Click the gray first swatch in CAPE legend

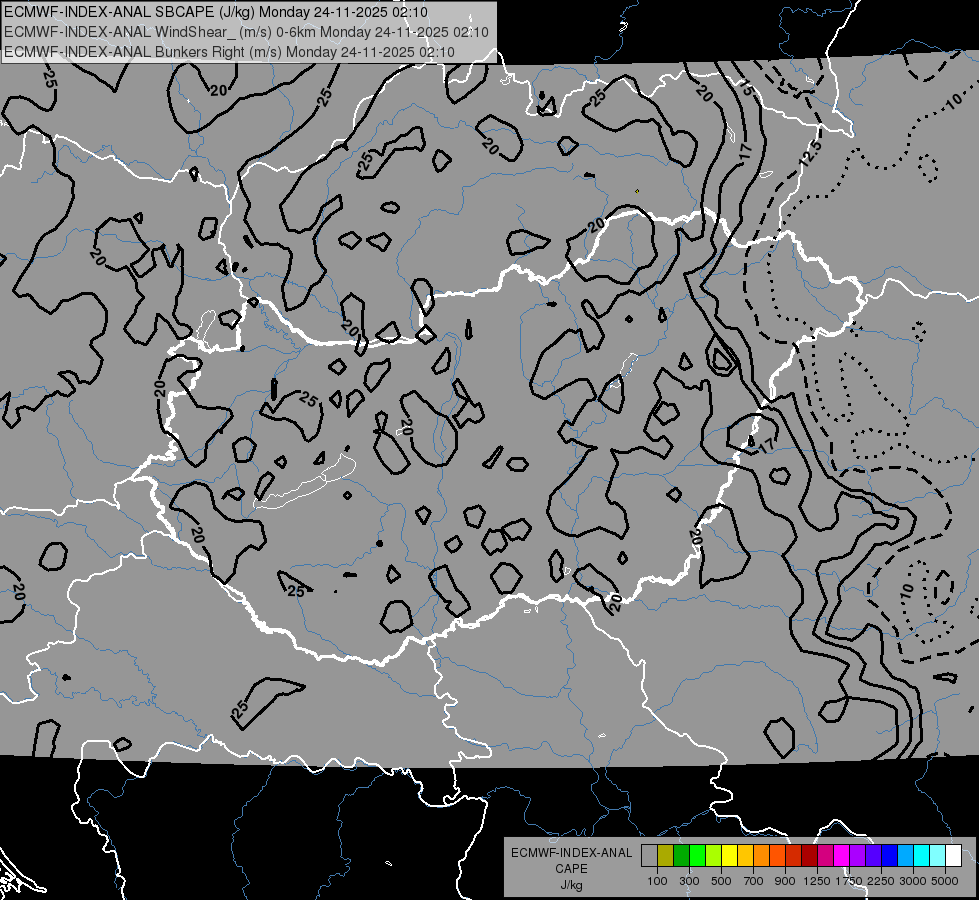649,855
